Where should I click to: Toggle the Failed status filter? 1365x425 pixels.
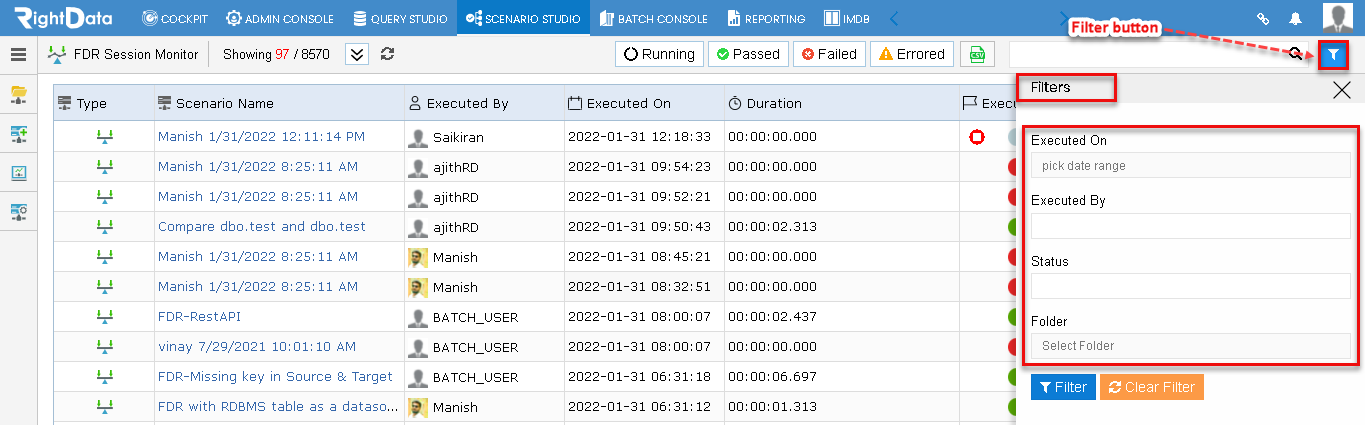[829, 54]
